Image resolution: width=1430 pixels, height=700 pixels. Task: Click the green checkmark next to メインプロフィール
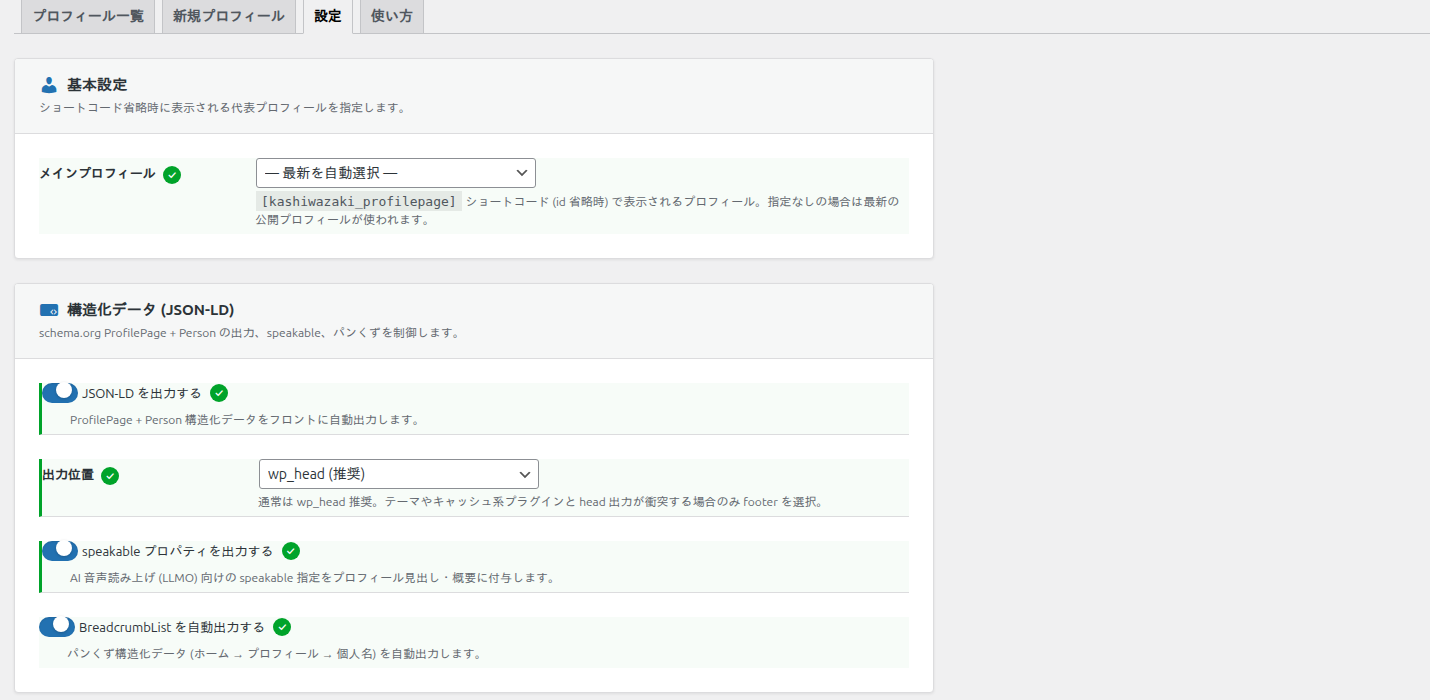(172, 174)
